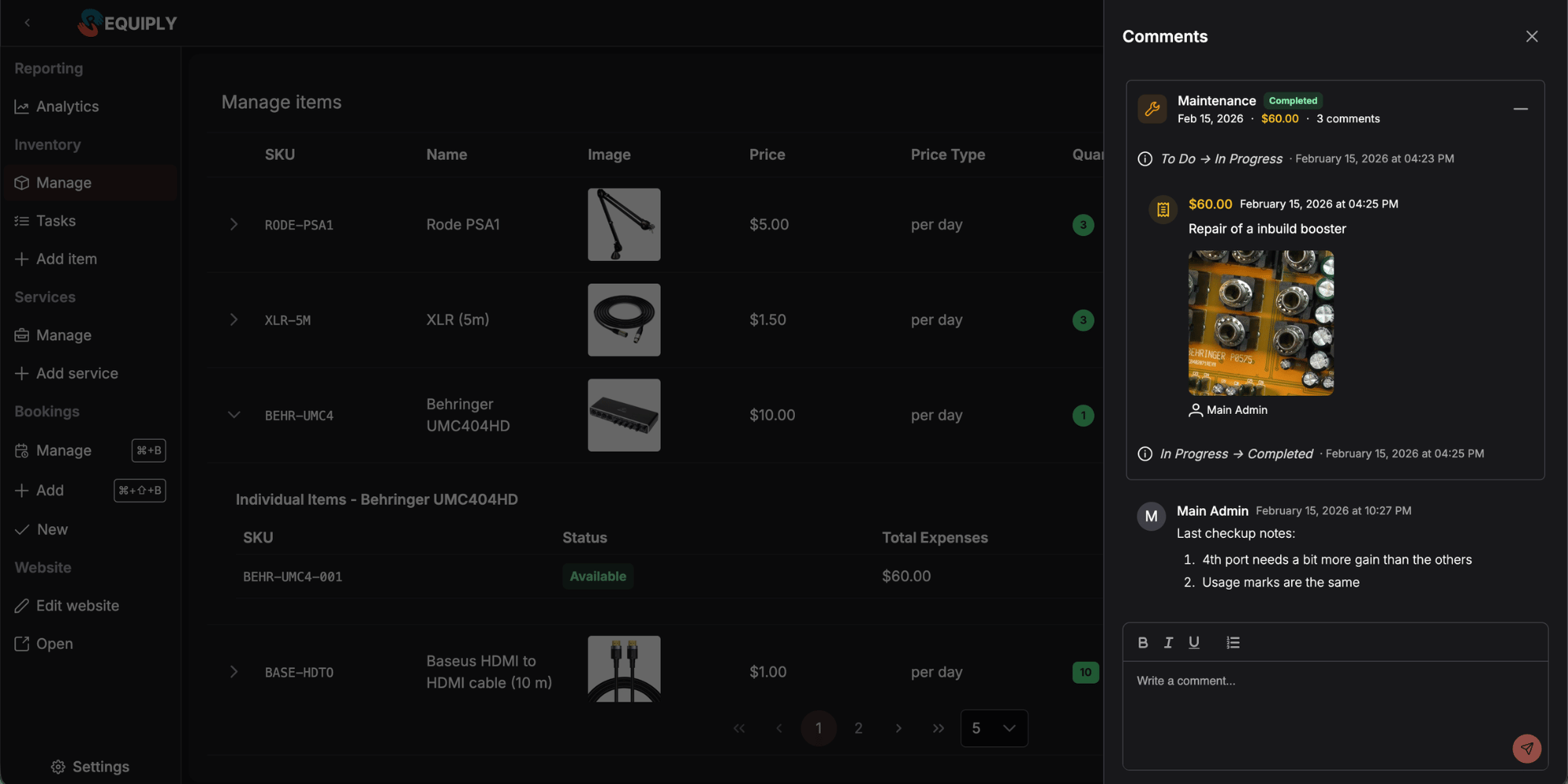Viewport: 1568px width, 784px height.
Task: Expand the Rode PSA1 row
Action: click(x=233, y=224)
